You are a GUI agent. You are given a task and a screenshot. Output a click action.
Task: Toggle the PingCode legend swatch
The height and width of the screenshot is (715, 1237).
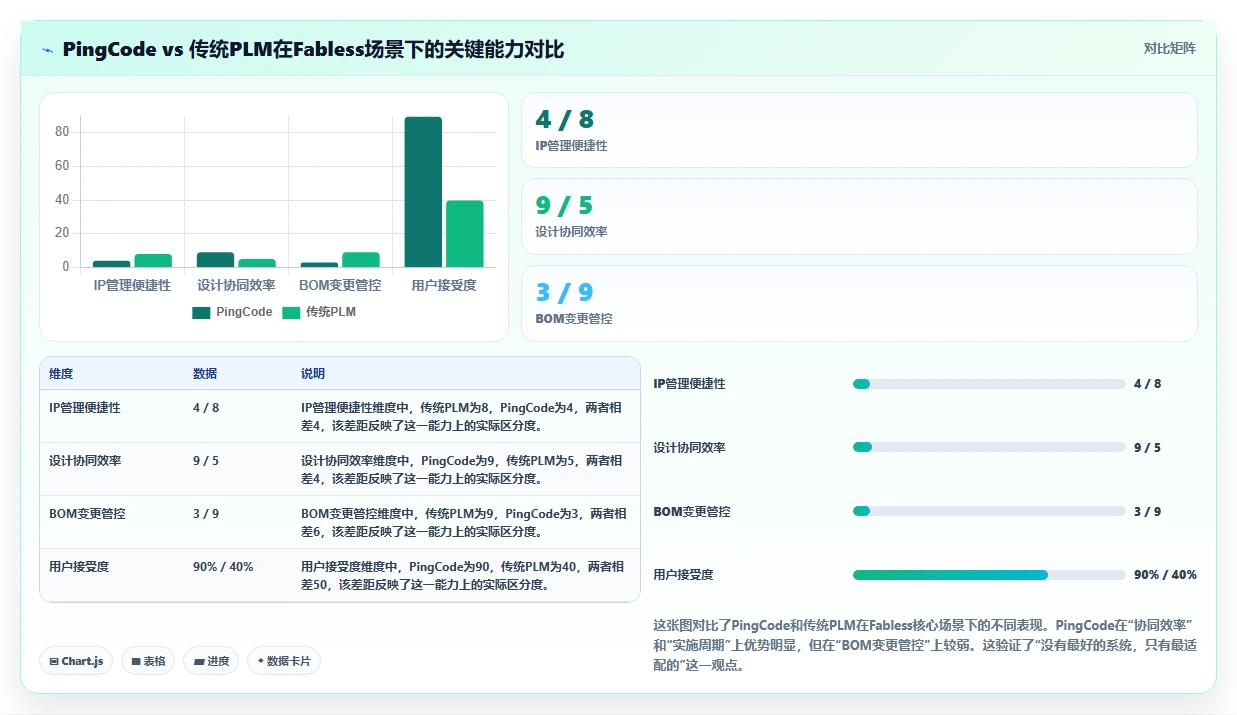(x=201, y=312)
